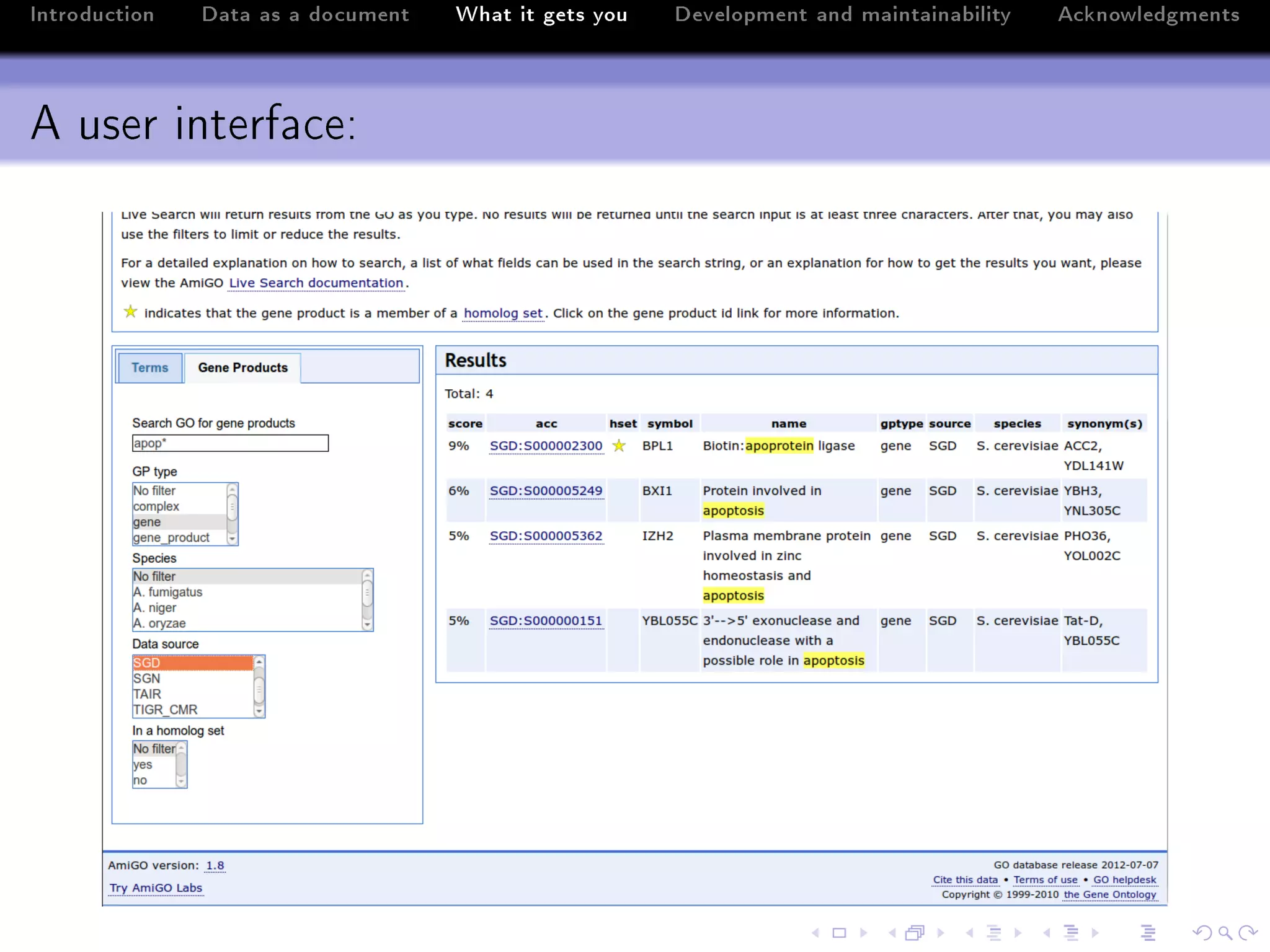Select SGN in Data source list
The image size is (1270, 952).
point(193,678)
